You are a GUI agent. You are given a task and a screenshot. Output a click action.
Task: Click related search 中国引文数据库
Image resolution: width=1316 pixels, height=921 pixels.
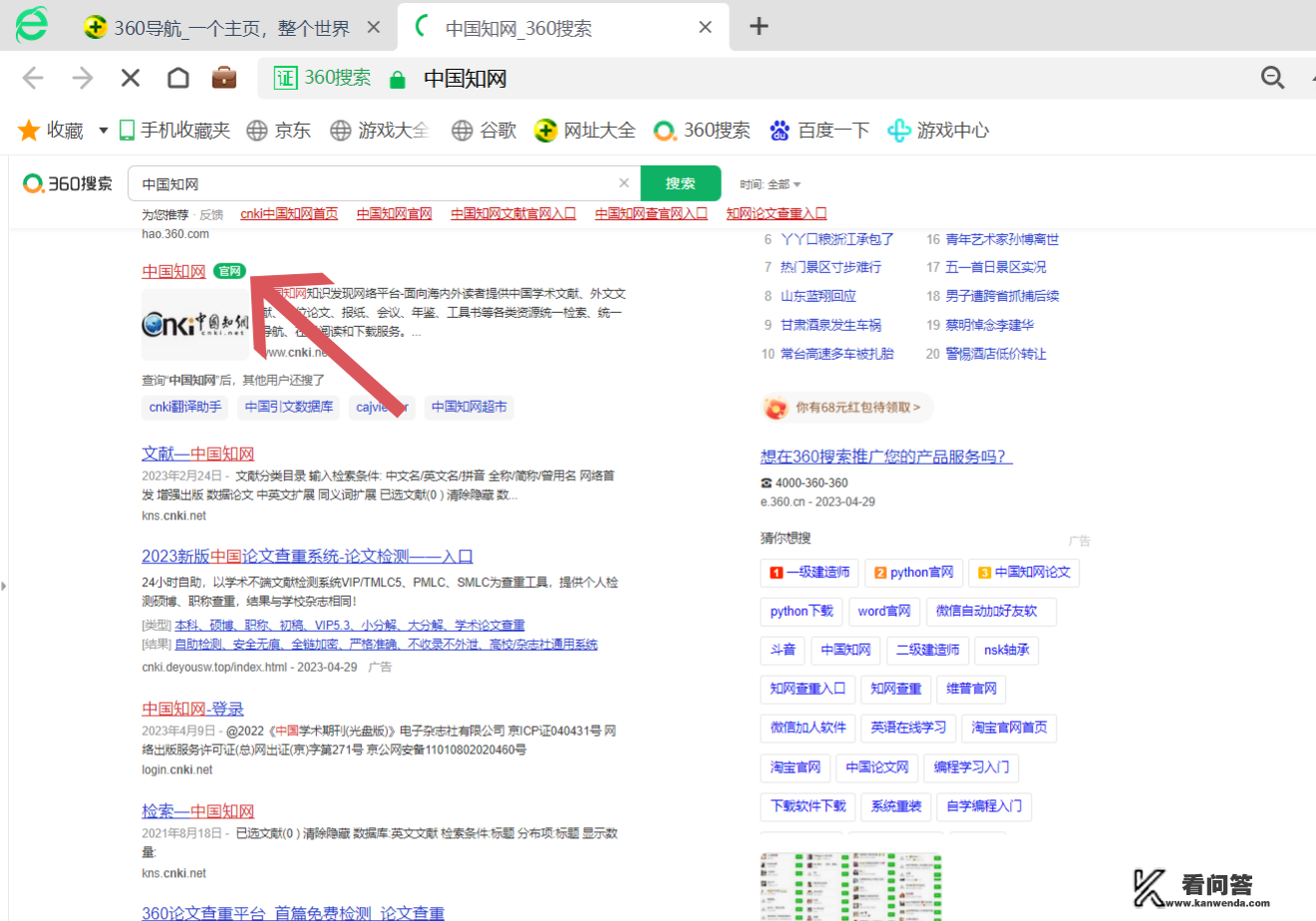pos(289,407)
